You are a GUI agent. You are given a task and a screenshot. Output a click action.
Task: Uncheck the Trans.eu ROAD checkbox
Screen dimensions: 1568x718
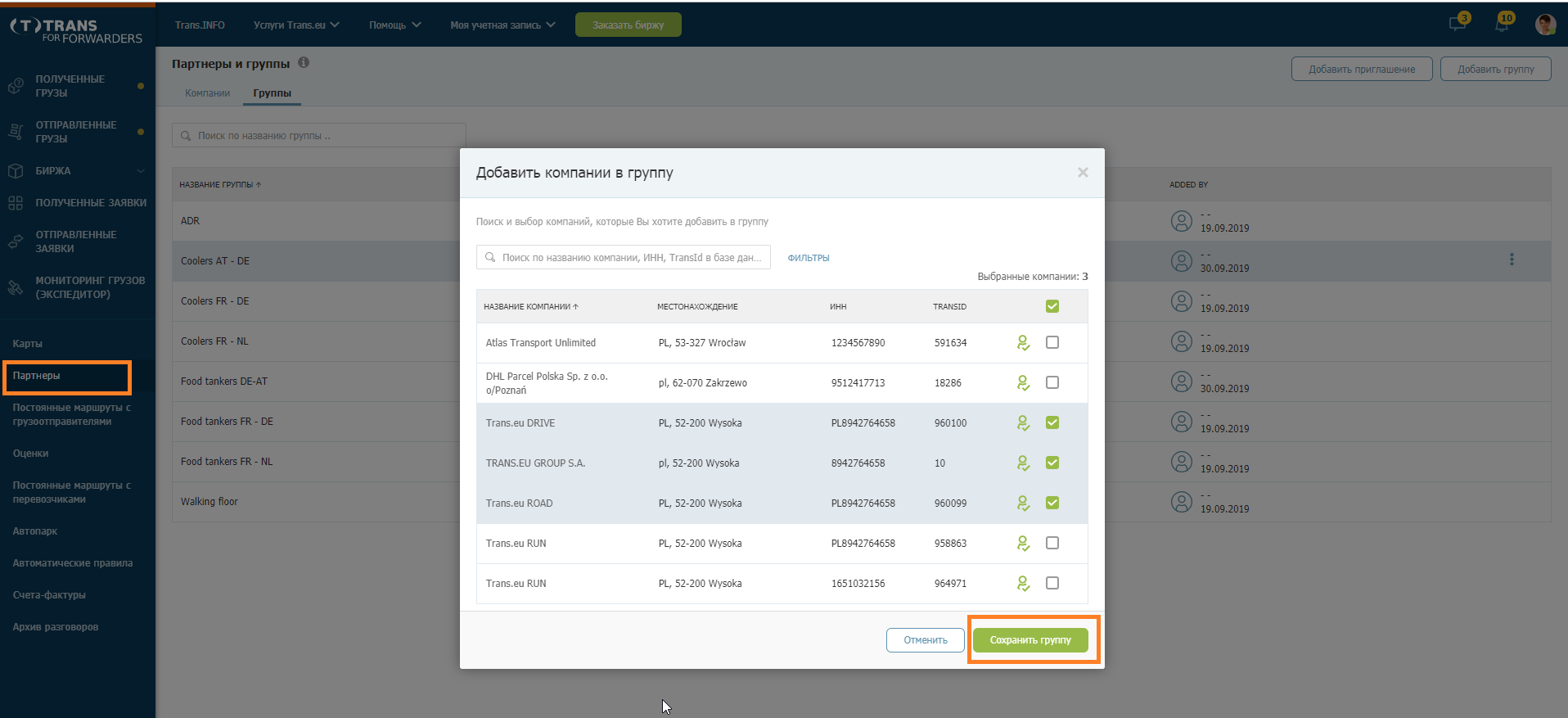pyautogui.click(x=1052, y=503)
